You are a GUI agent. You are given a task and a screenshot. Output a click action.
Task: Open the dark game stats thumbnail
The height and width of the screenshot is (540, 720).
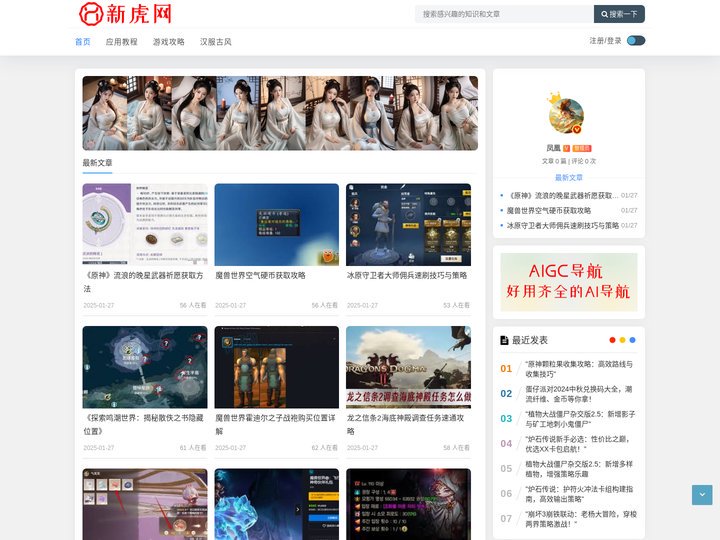click(x=408, y=504)
